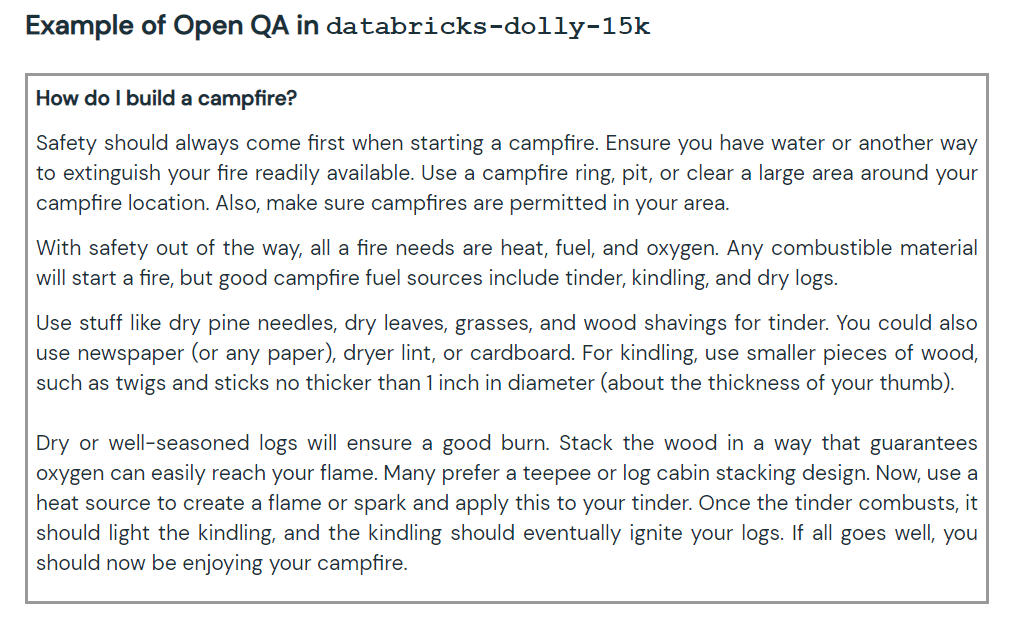Viewport: 1012px width, 618px height.
Task: Click the word 'Safety' starting first paragraph
Action: coord(66,143)
